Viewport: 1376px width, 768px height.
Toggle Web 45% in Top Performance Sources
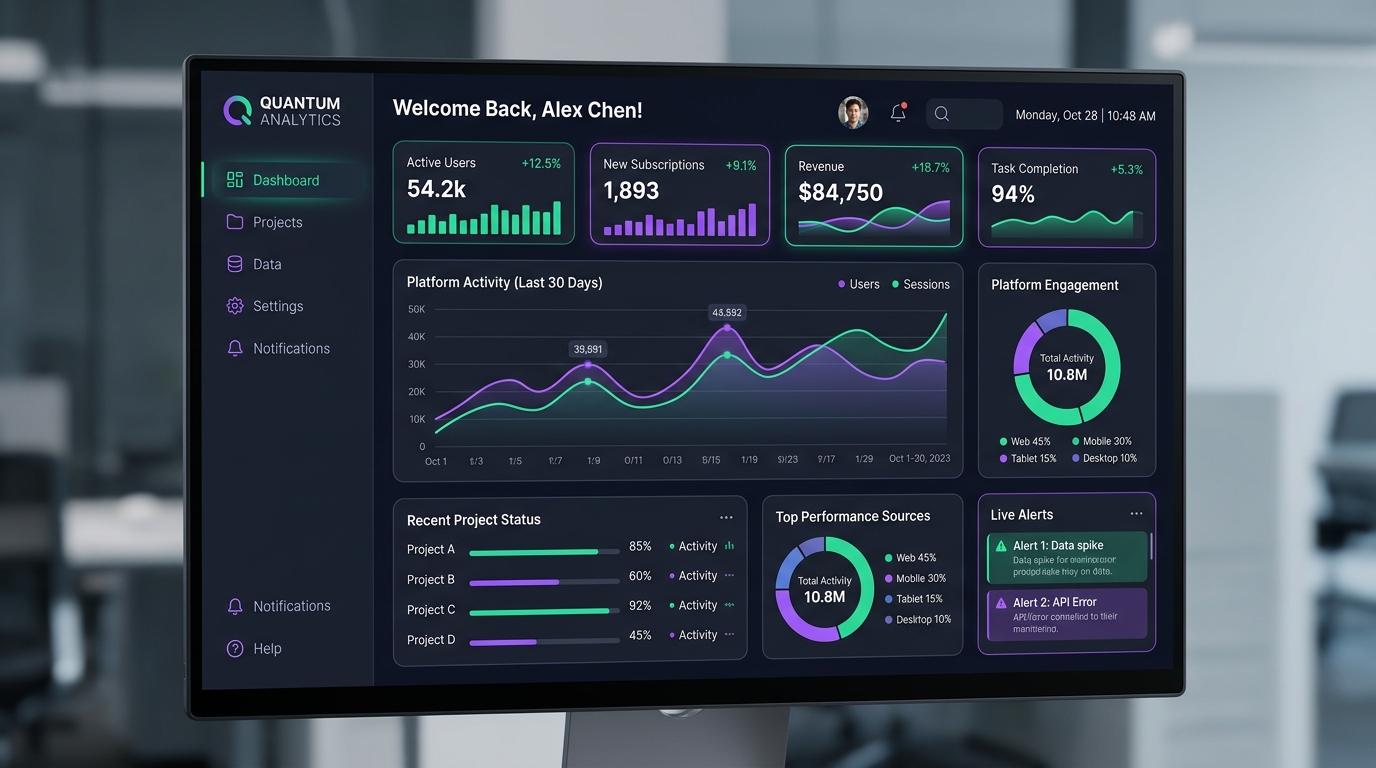pyautogui.click(x=911, y=558)
